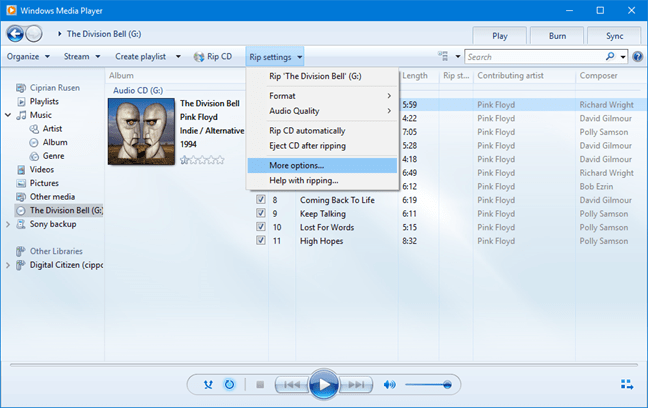Select Help with ripping...

click(x=322, y=181)
